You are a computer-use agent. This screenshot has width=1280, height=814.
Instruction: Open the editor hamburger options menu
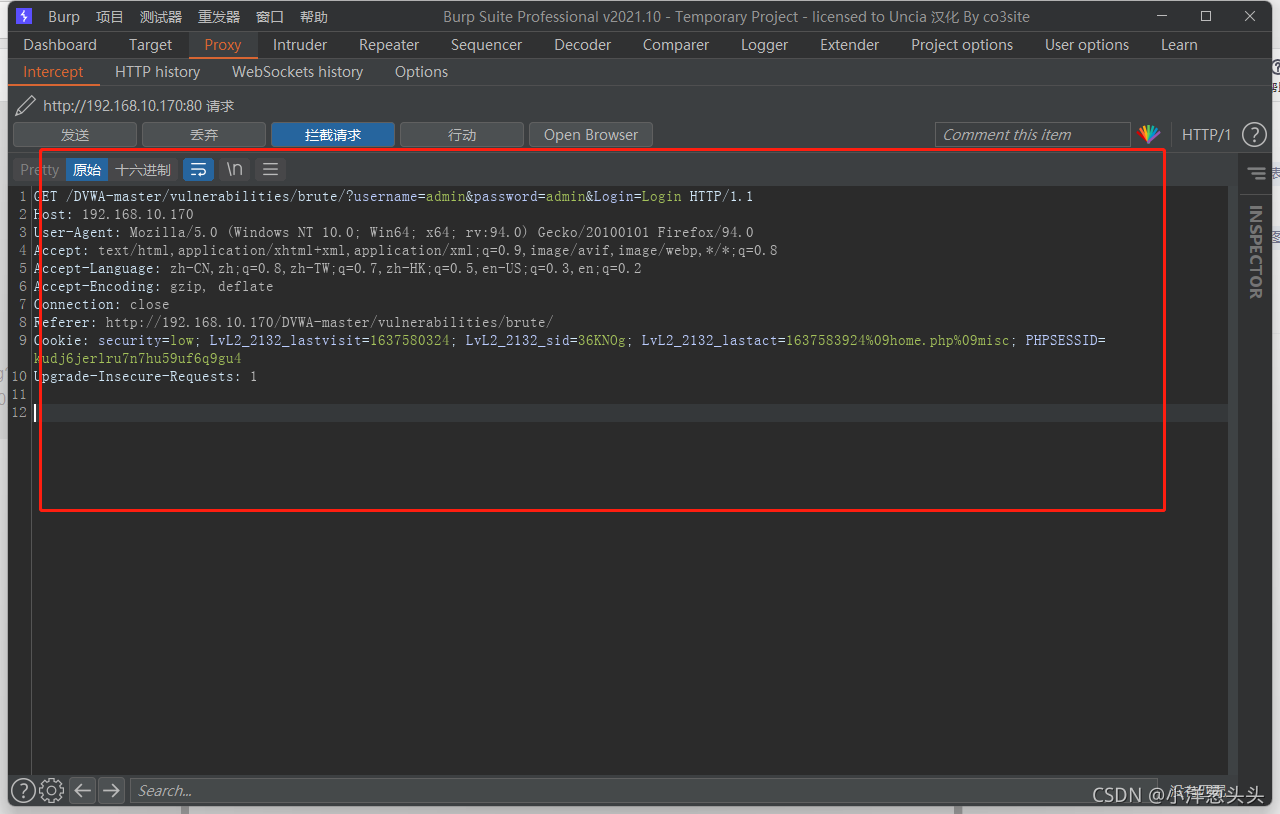270,169
